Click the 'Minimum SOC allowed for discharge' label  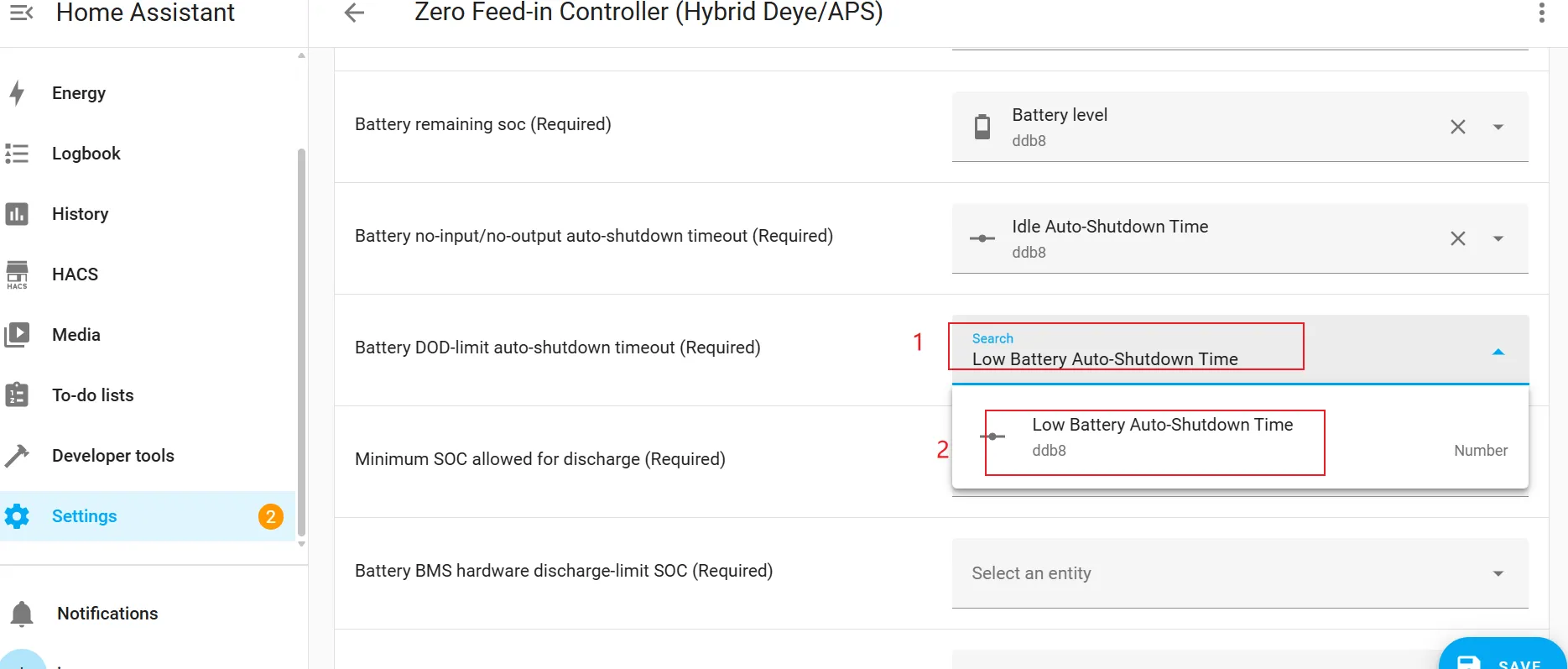tap(540, 459)
